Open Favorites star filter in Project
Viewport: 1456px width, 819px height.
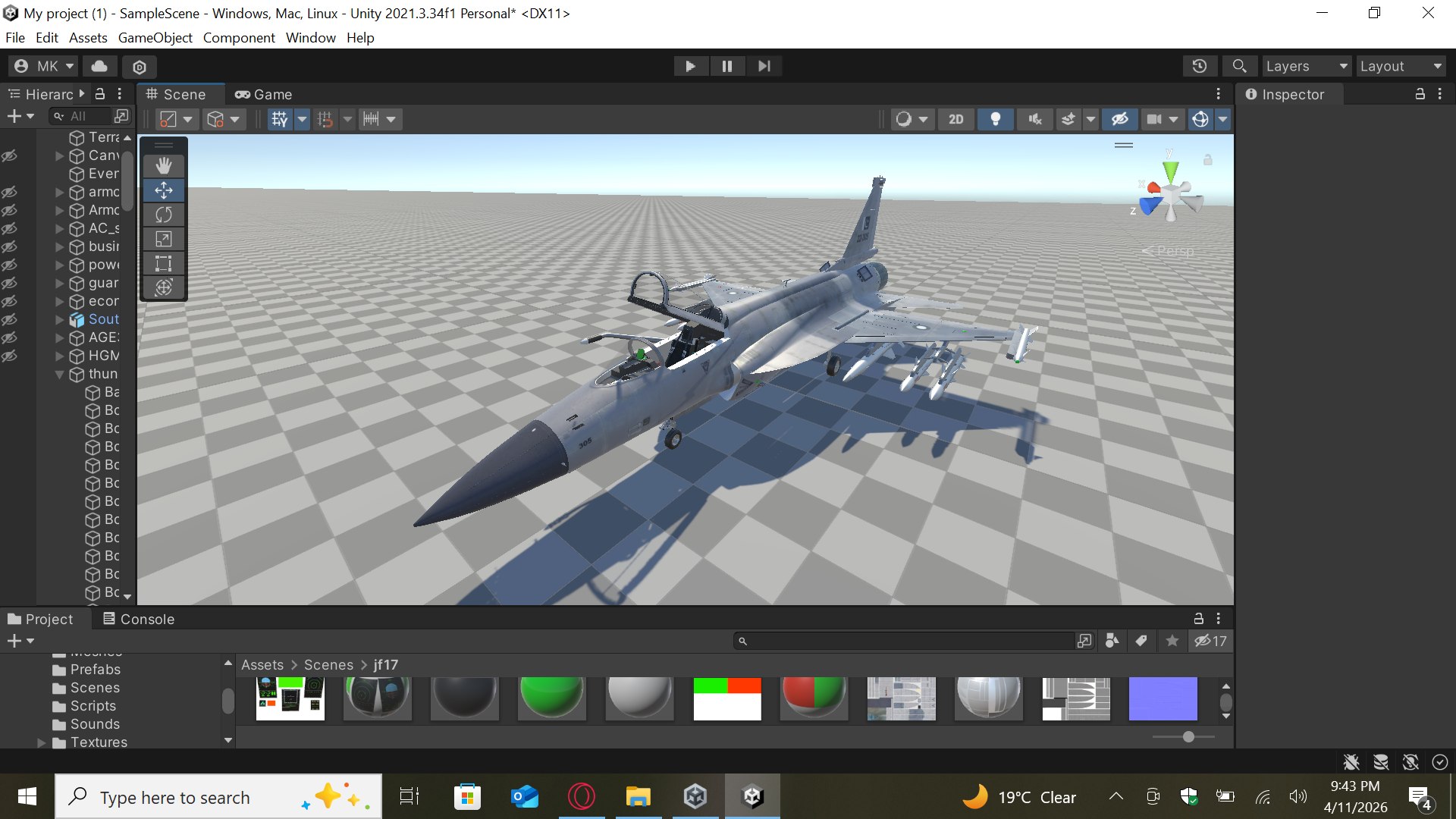pos(1172,641)
